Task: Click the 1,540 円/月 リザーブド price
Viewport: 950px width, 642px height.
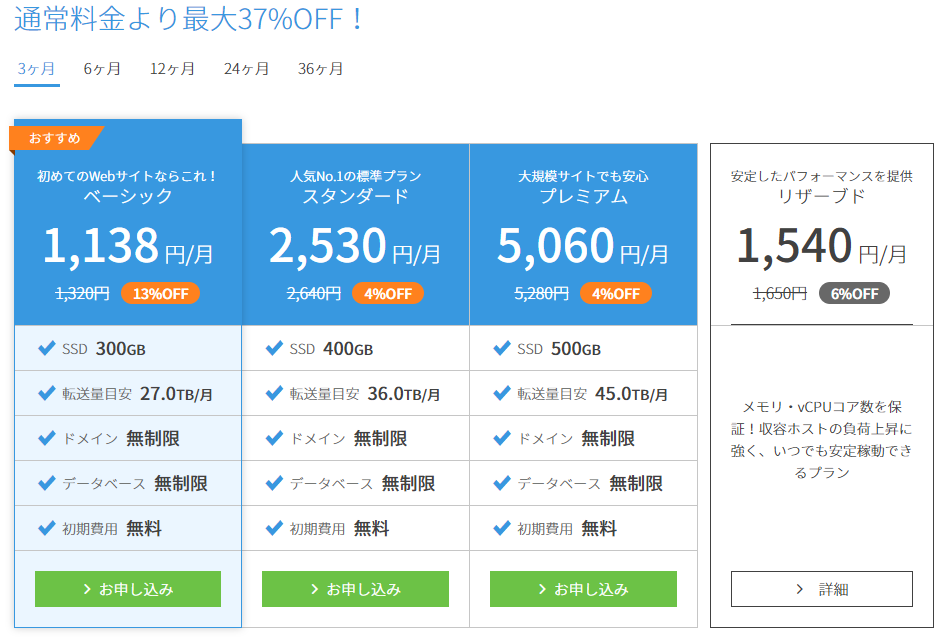Action: (821, 247)
